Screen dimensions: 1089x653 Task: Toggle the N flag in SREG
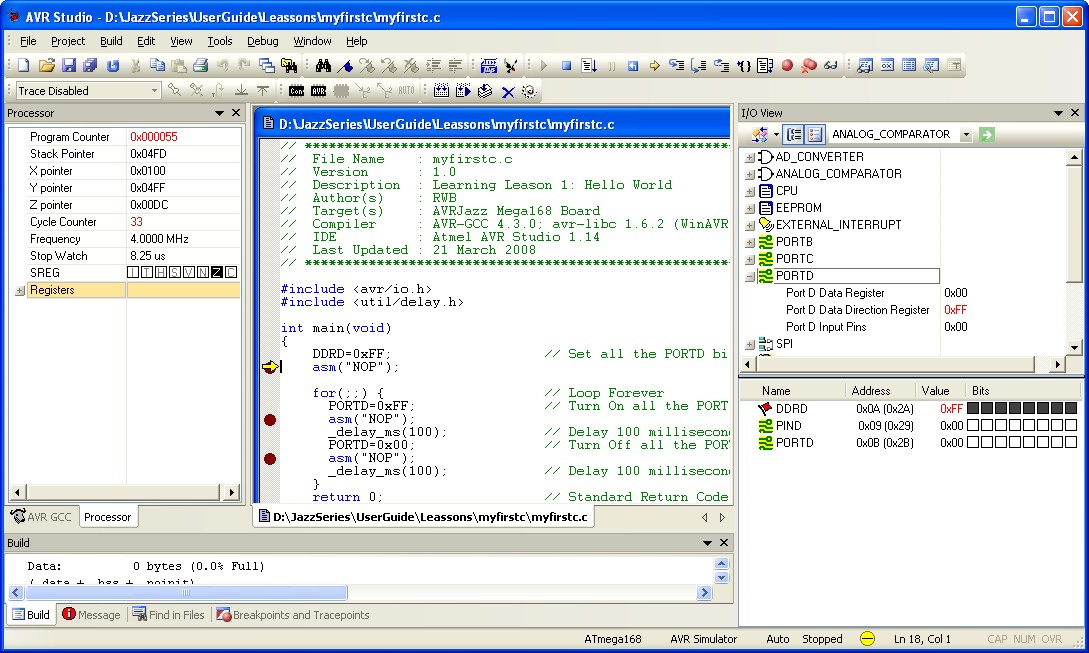(x=203, y=272)
